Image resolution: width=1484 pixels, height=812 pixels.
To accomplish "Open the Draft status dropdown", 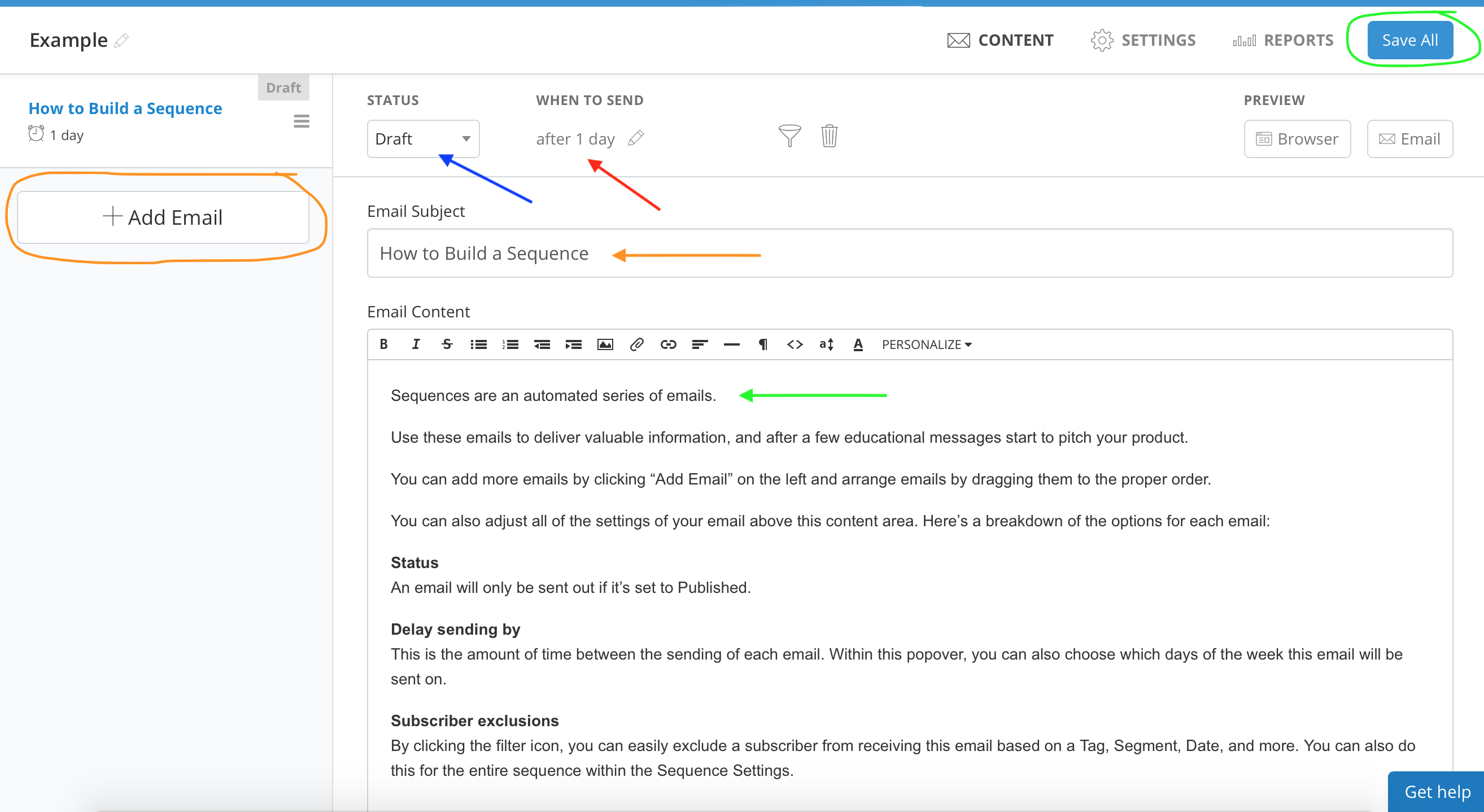I will pos(424,139).
